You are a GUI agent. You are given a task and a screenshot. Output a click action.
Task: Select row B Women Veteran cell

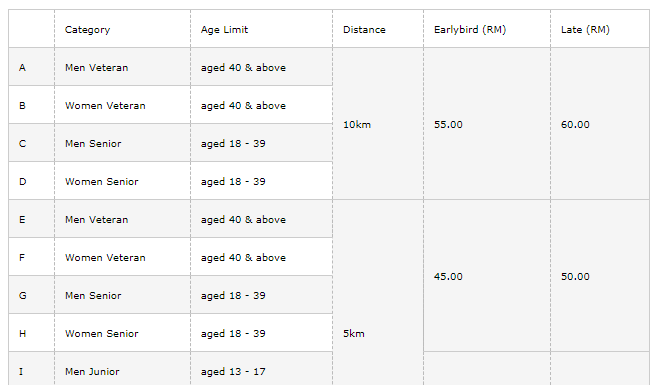122,105
